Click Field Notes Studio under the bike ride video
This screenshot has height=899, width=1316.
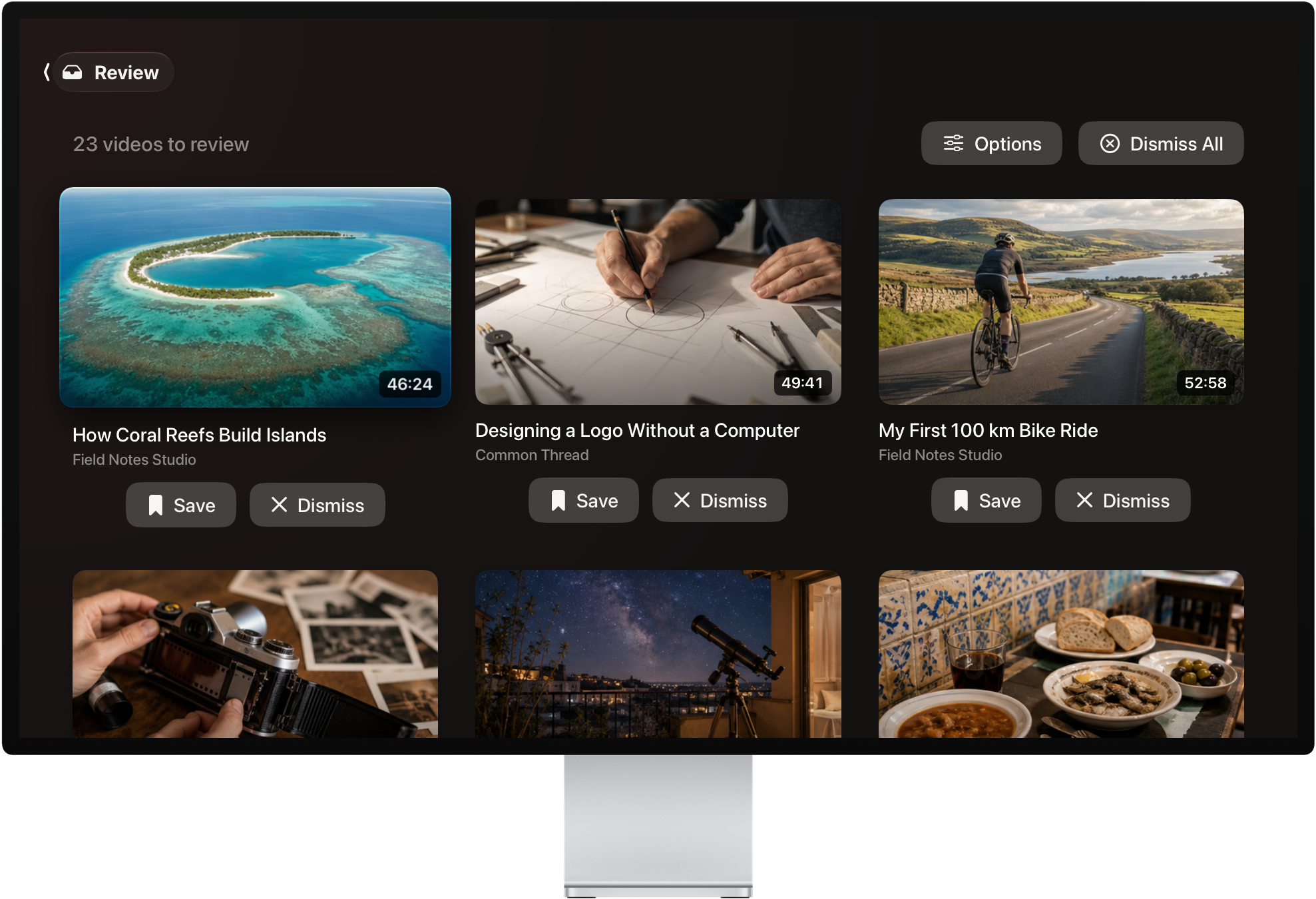click(940, 455)
